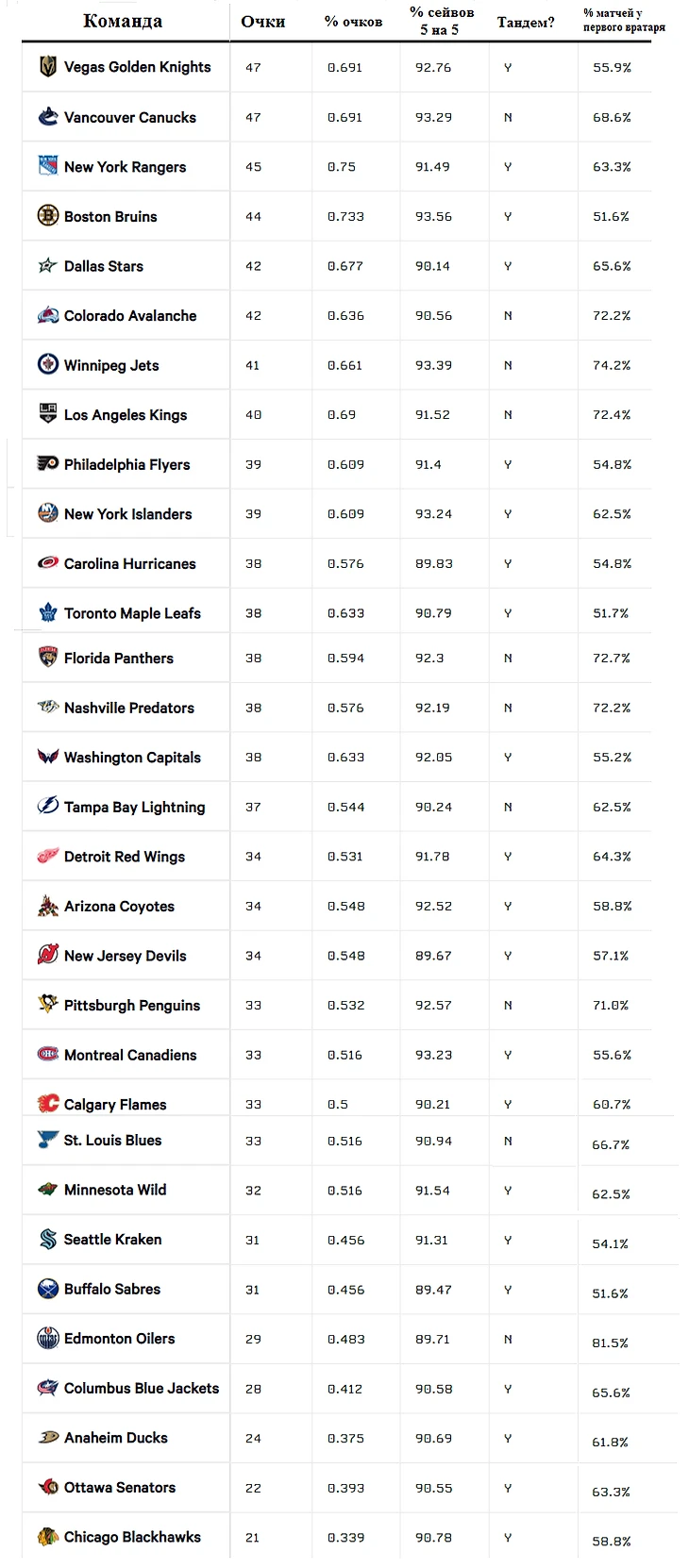Click the Команда column header
This screenshot has height=1568, width=689.
[123, 21]
